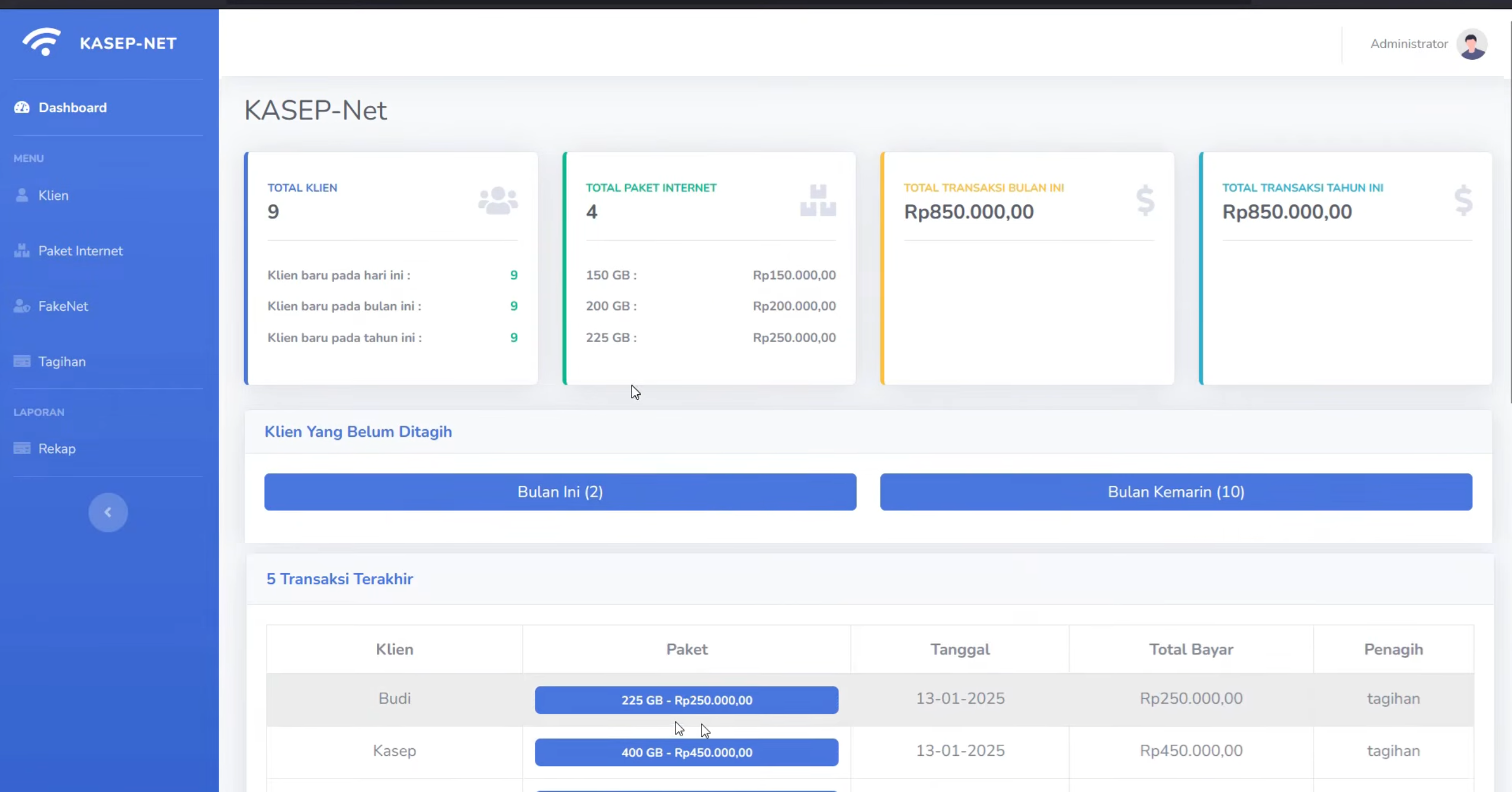This screenshot has width=1512, height=792.
Task: Click the Paket Internet boxes icon in sidebar
Action: pos(22,251)
